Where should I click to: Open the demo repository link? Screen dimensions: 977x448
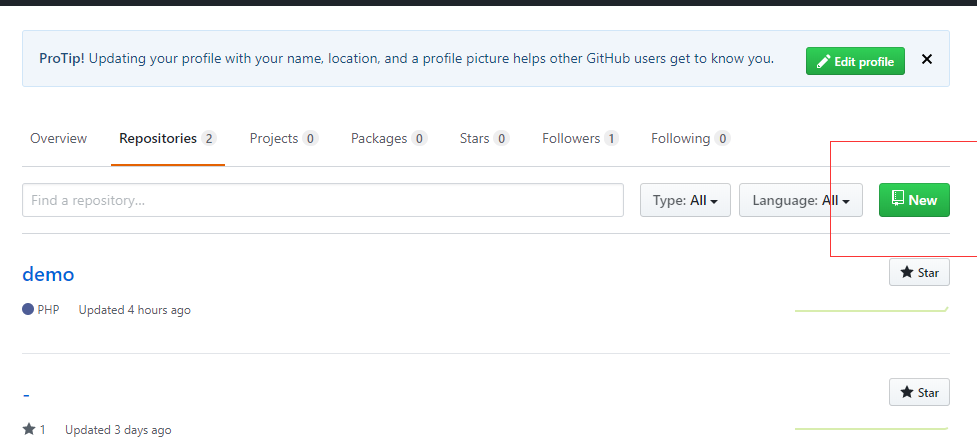(x=48, y=274)
